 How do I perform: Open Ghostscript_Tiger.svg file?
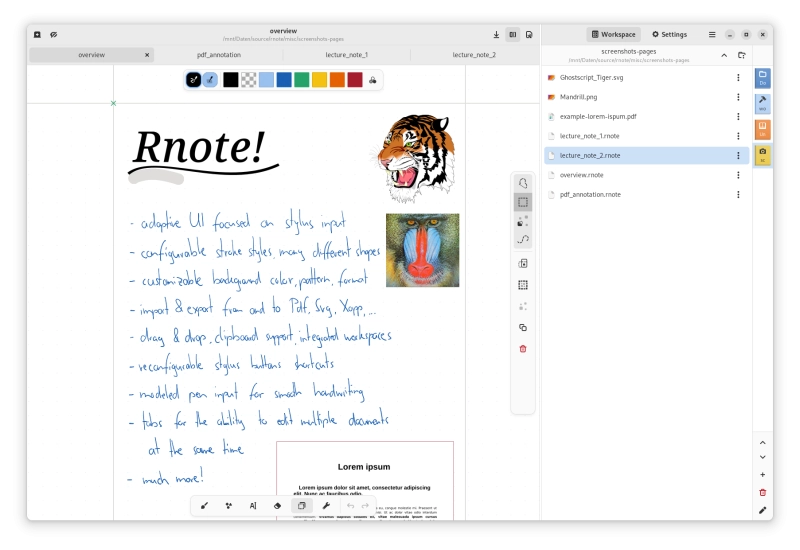[646, 78]
